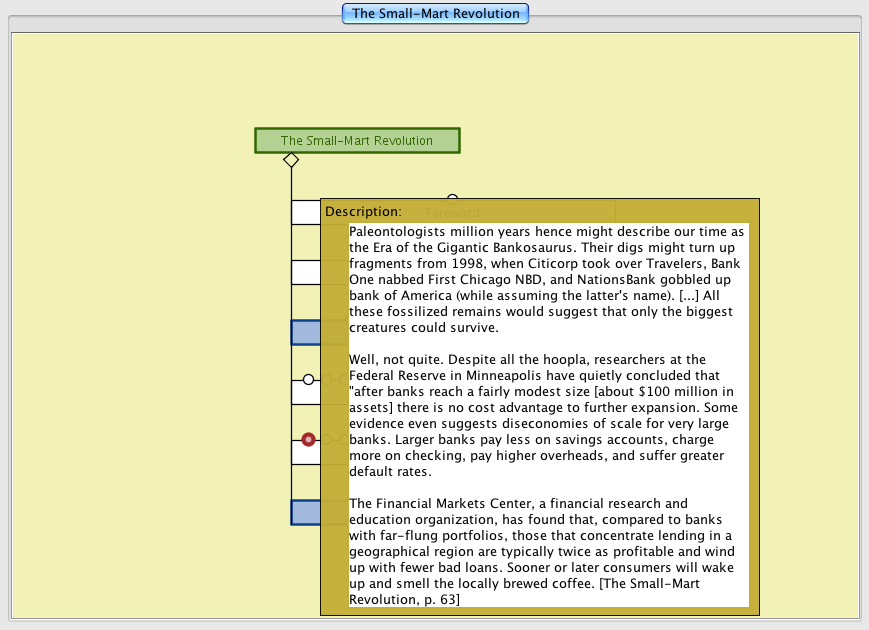The image size is (869, 630).
Task: Click the red circle node marker
Action: click(308, 439)
